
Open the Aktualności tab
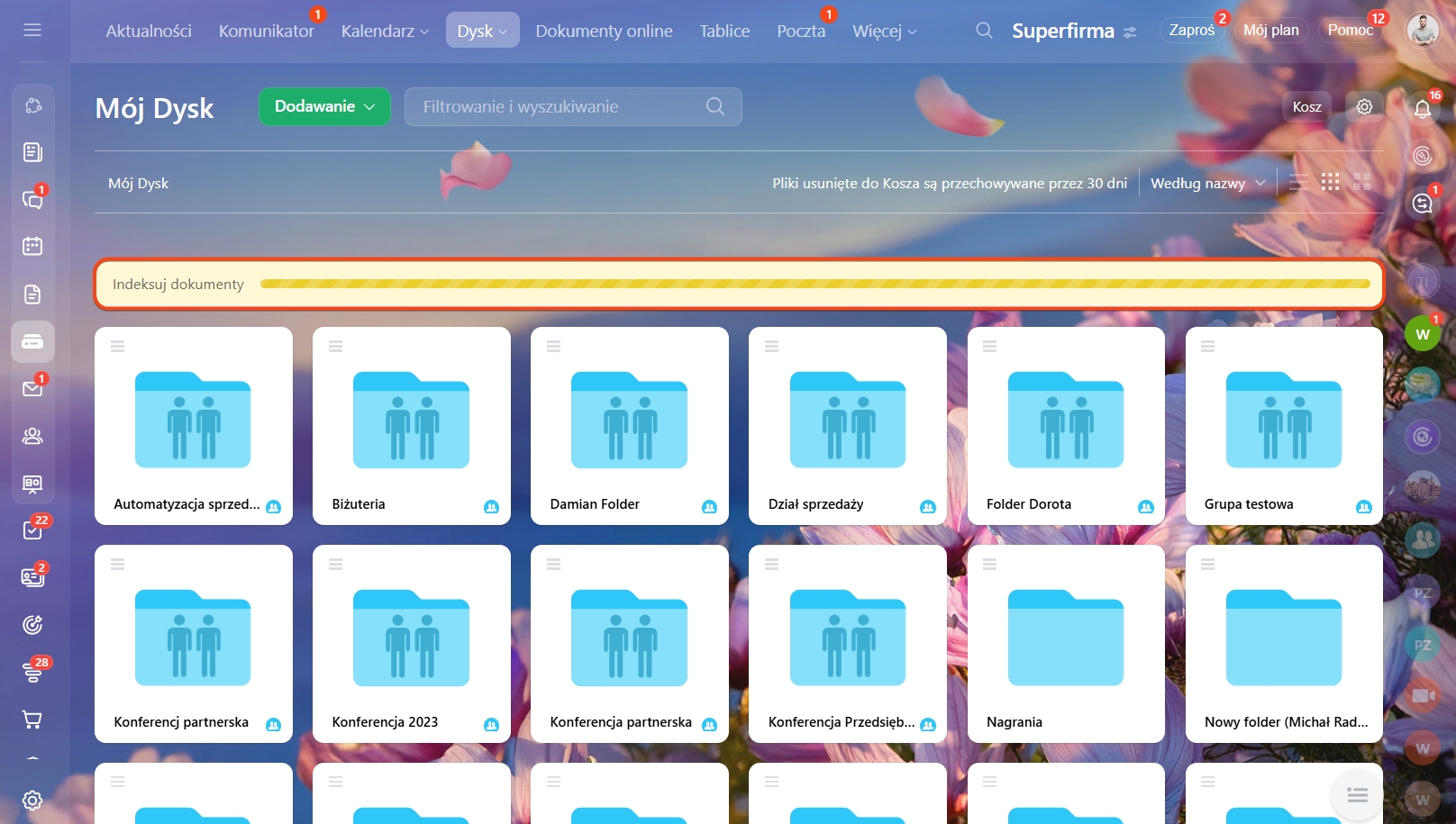click(x=149, y=31)
